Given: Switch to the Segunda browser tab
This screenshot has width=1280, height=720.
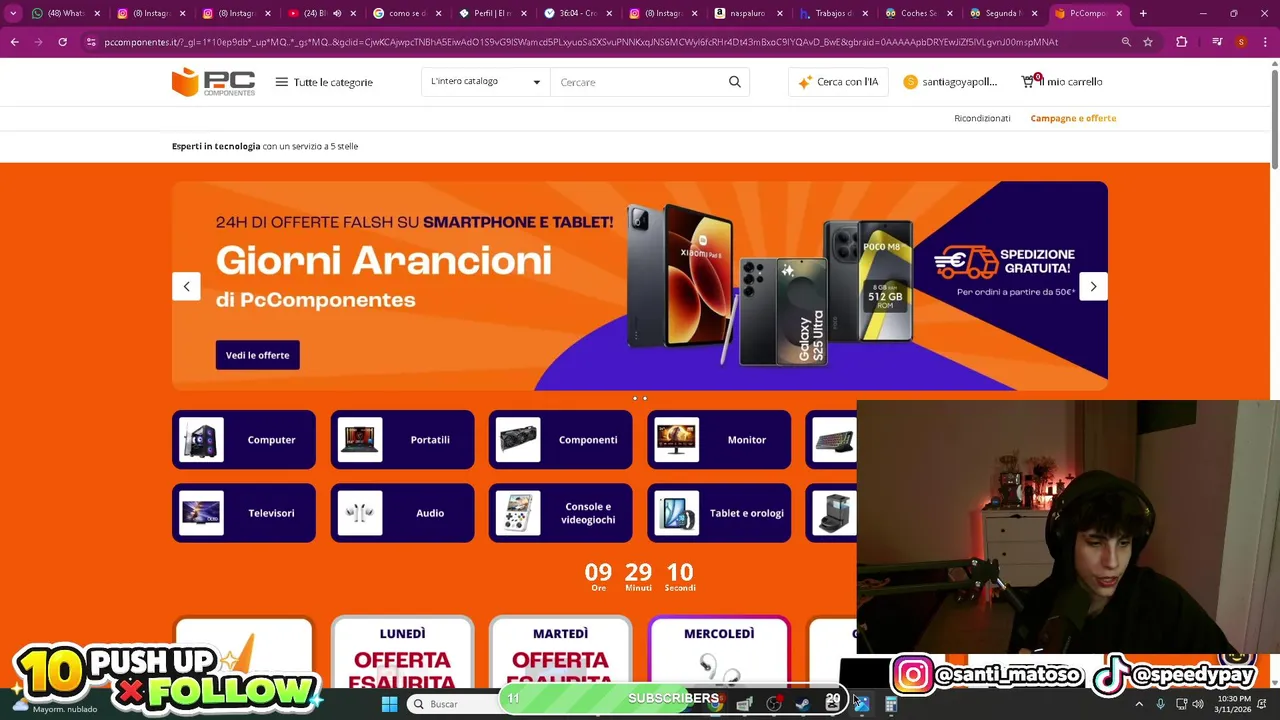Looking at the screenshot, I should tap(1000, 13).
